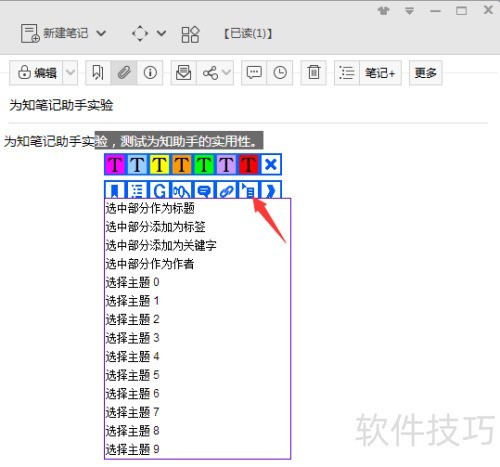Click the bookmark tag icon in note toolbar
This screenshot has width=500, height=467.
(98, 73)
